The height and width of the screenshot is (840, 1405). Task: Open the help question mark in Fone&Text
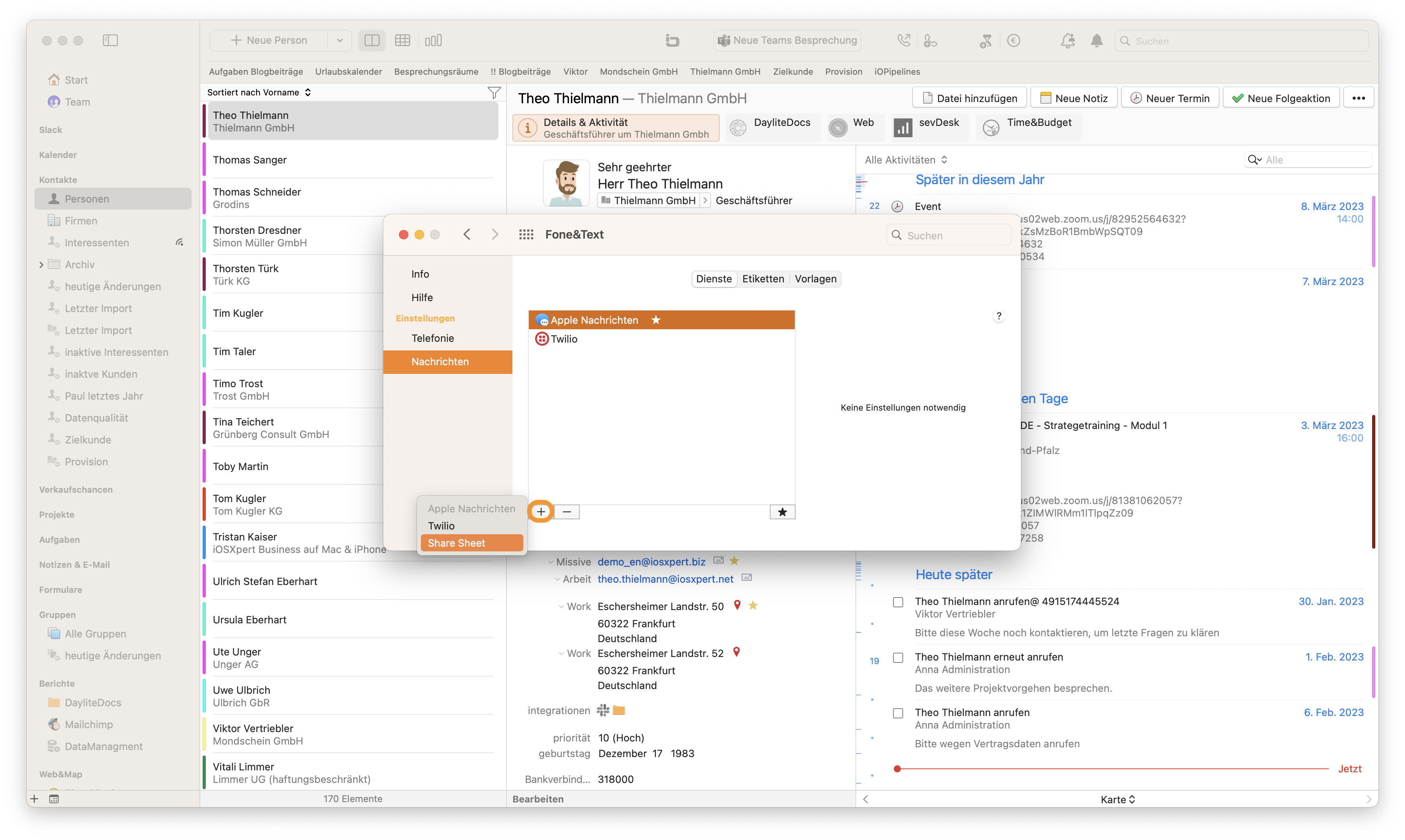tap(999, 316)
